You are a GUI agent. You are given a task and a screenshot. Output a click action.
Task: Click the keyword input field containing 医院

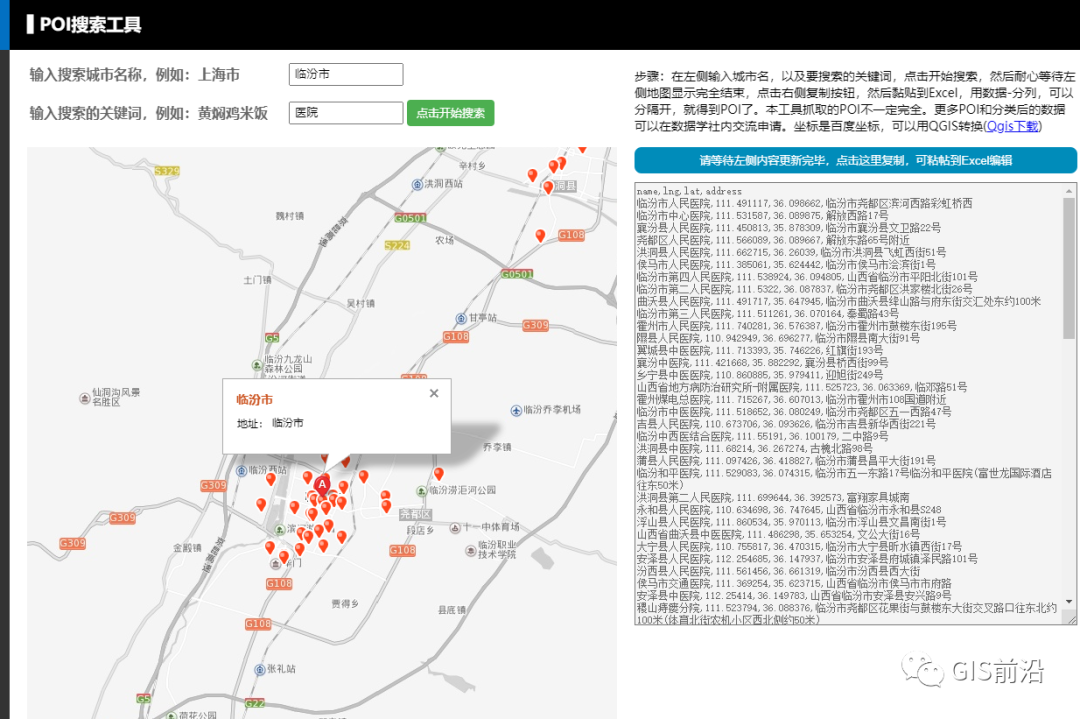tap(346, 112)
